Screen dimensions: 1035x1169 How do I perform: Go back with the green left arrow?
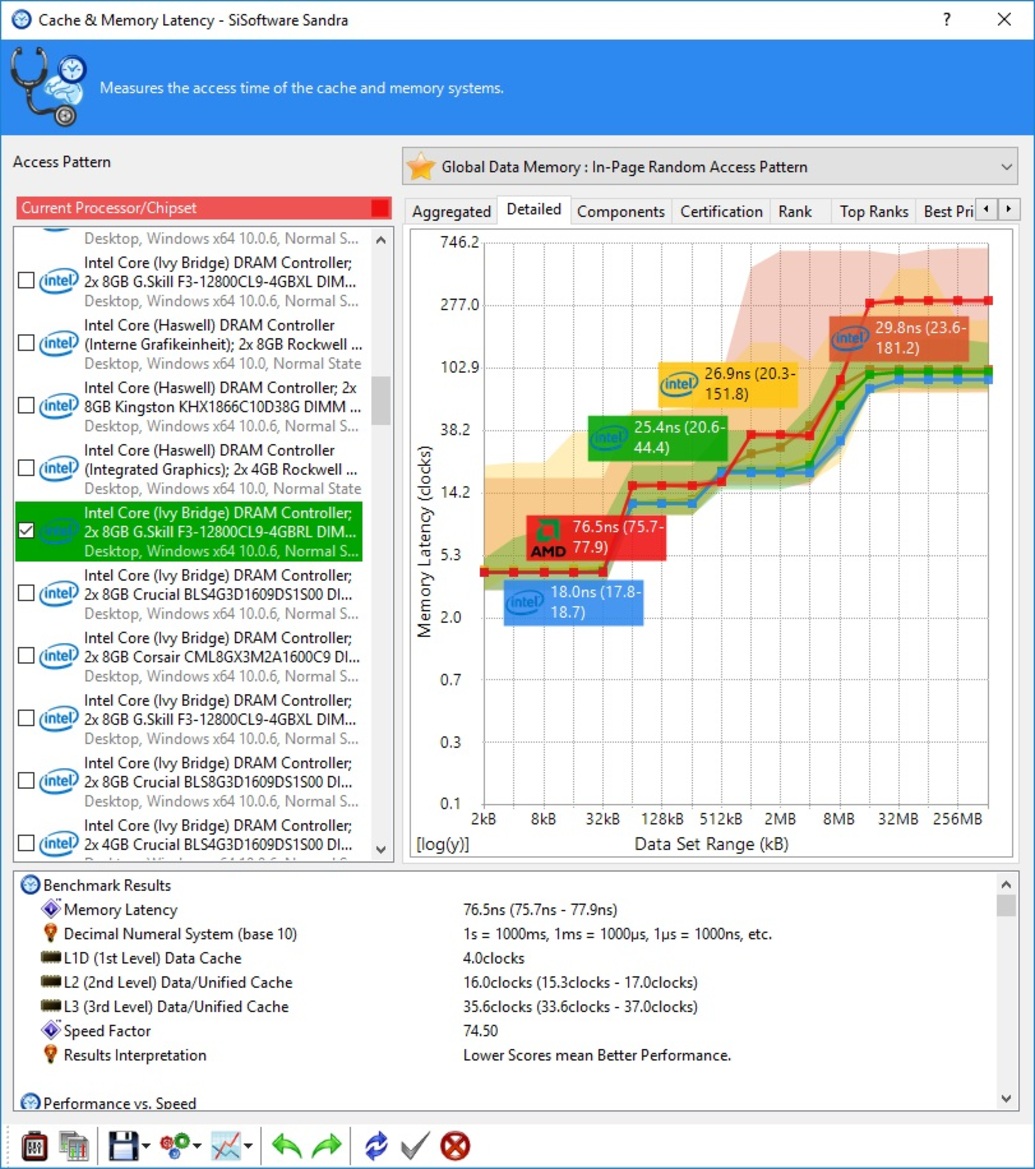coord(286,1146)
